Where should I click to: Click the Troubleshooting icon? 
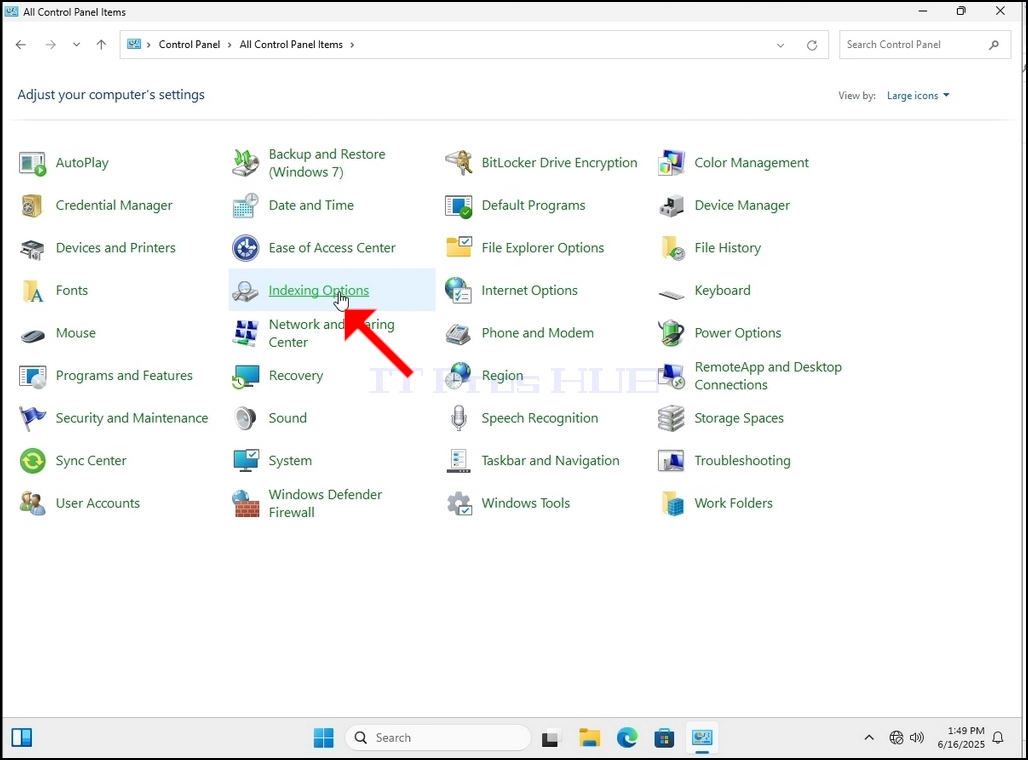click(671, 461)
